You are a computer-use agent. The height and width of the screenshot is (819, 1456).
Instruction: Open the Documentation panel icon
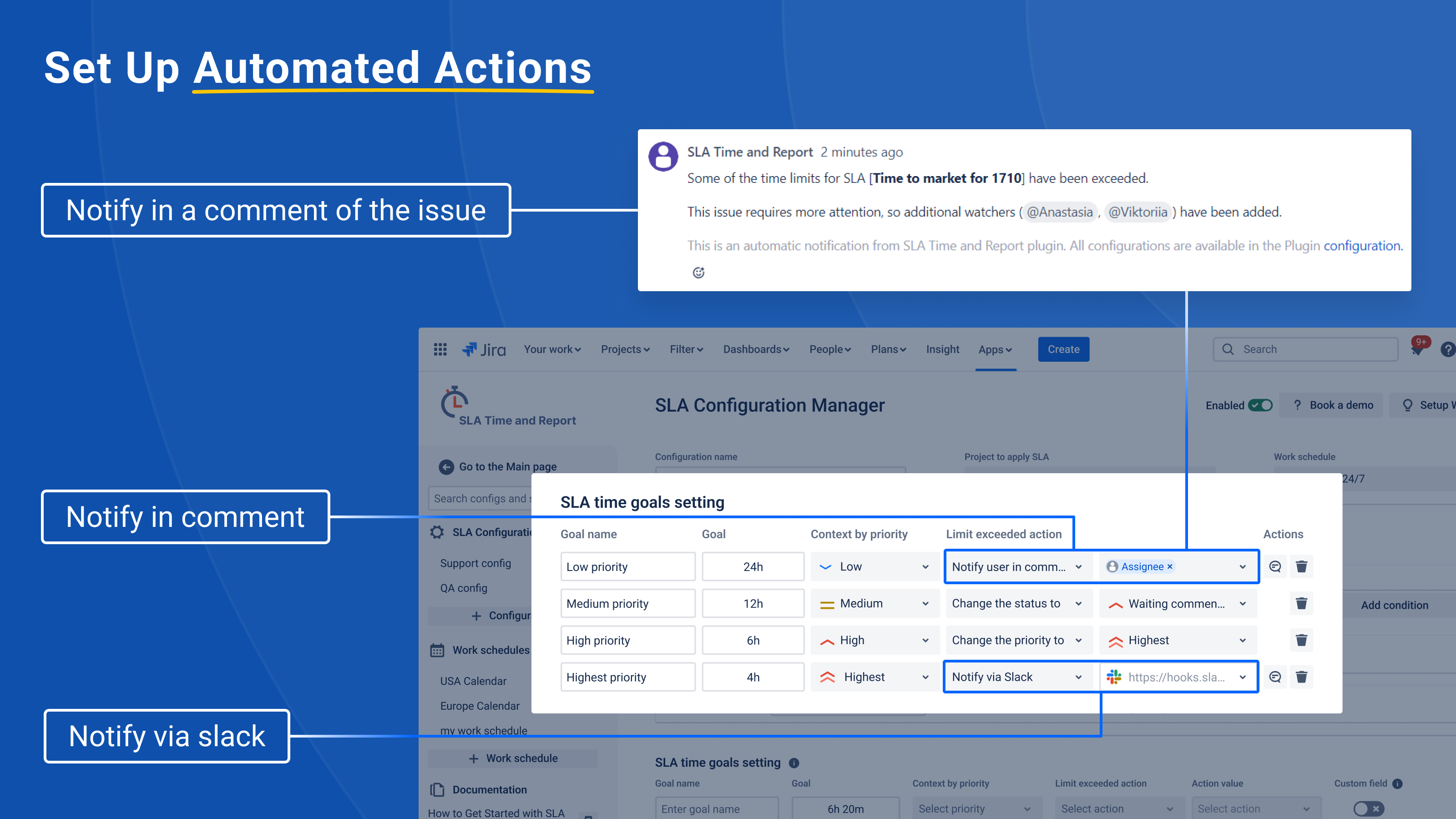click(436, 789)
